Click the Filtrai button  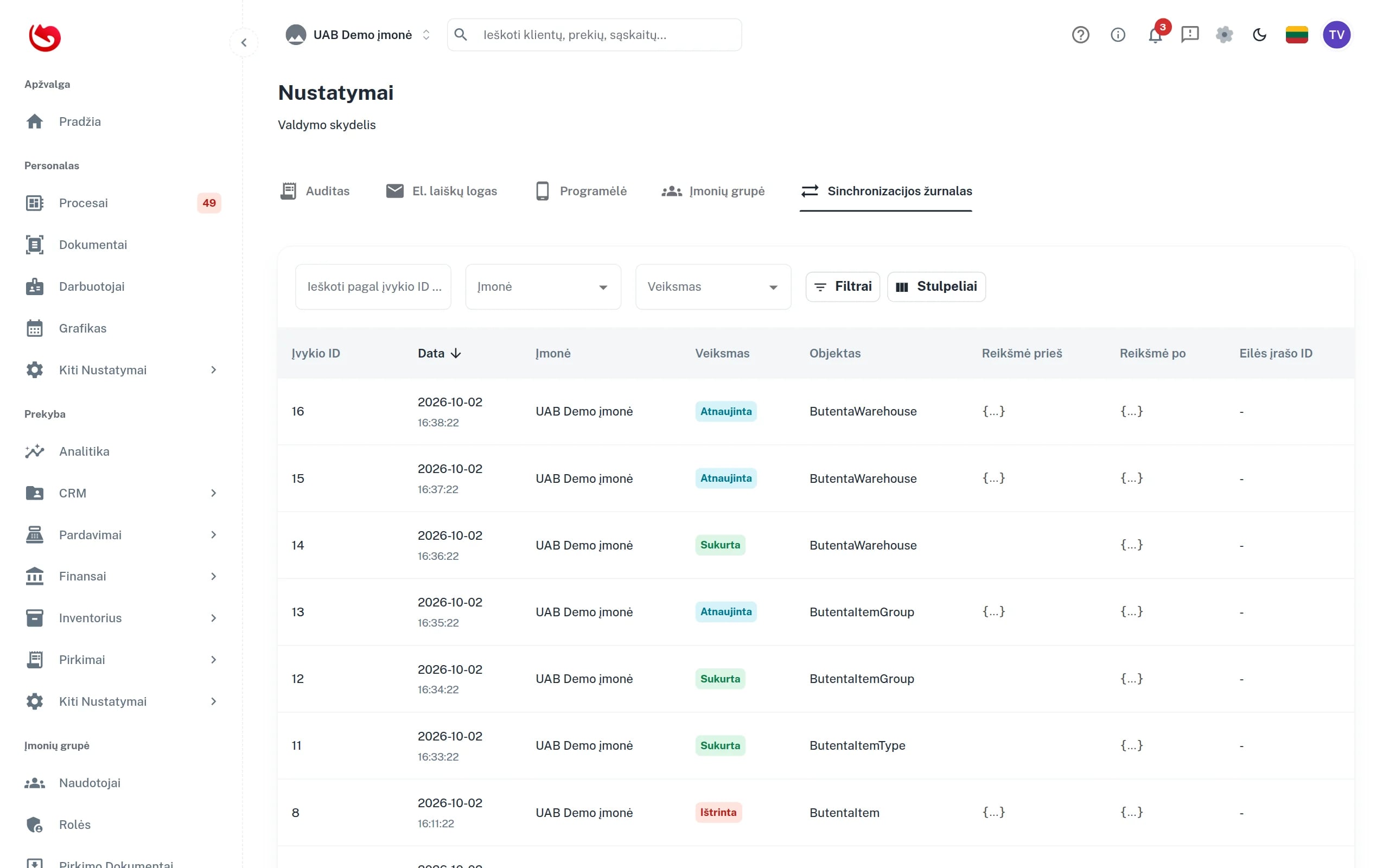(843, 286)
